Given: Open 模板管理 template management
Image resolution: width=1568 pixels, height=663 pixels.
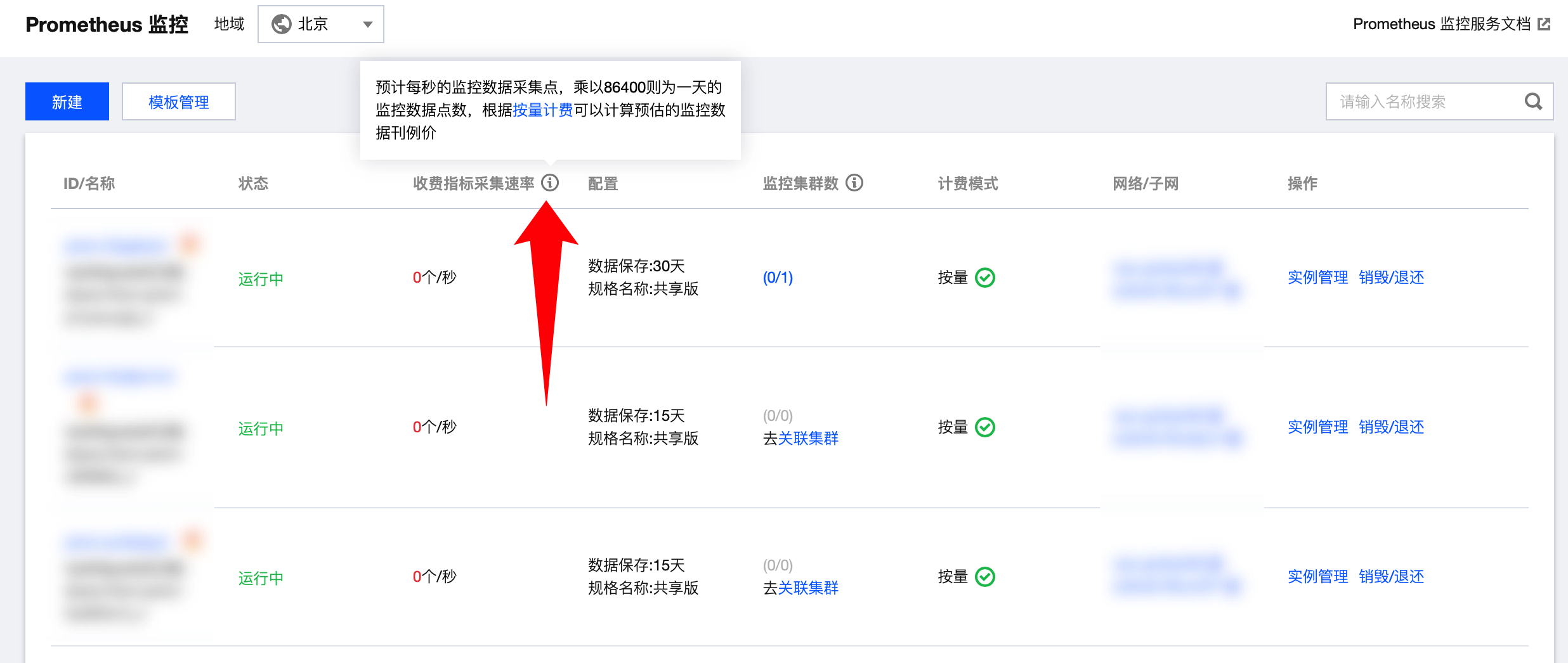Looking at the screenshot, I should click(x=178, y=101).
